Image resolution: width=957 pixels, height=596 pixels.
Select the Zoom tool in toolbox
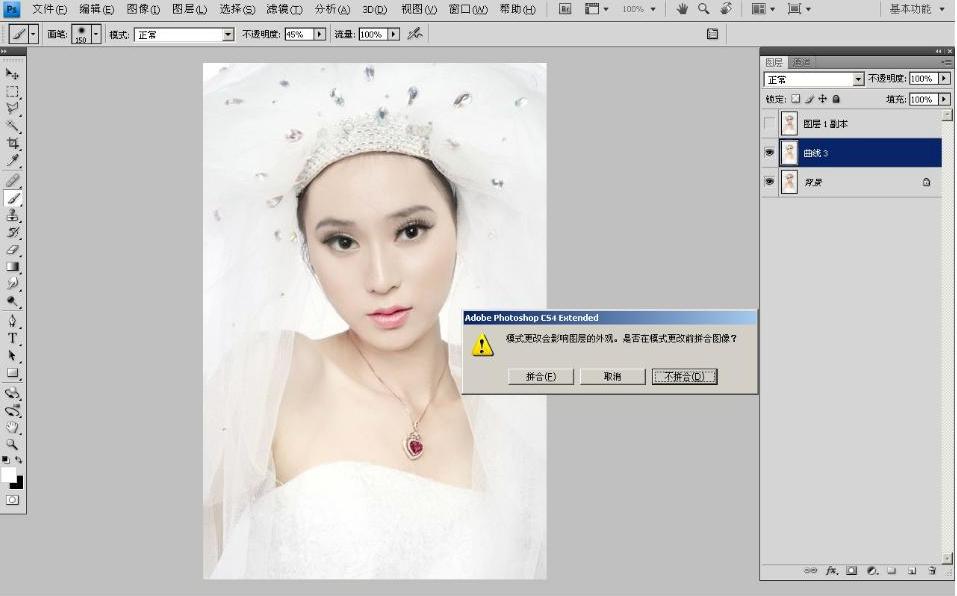pos(12,444)
